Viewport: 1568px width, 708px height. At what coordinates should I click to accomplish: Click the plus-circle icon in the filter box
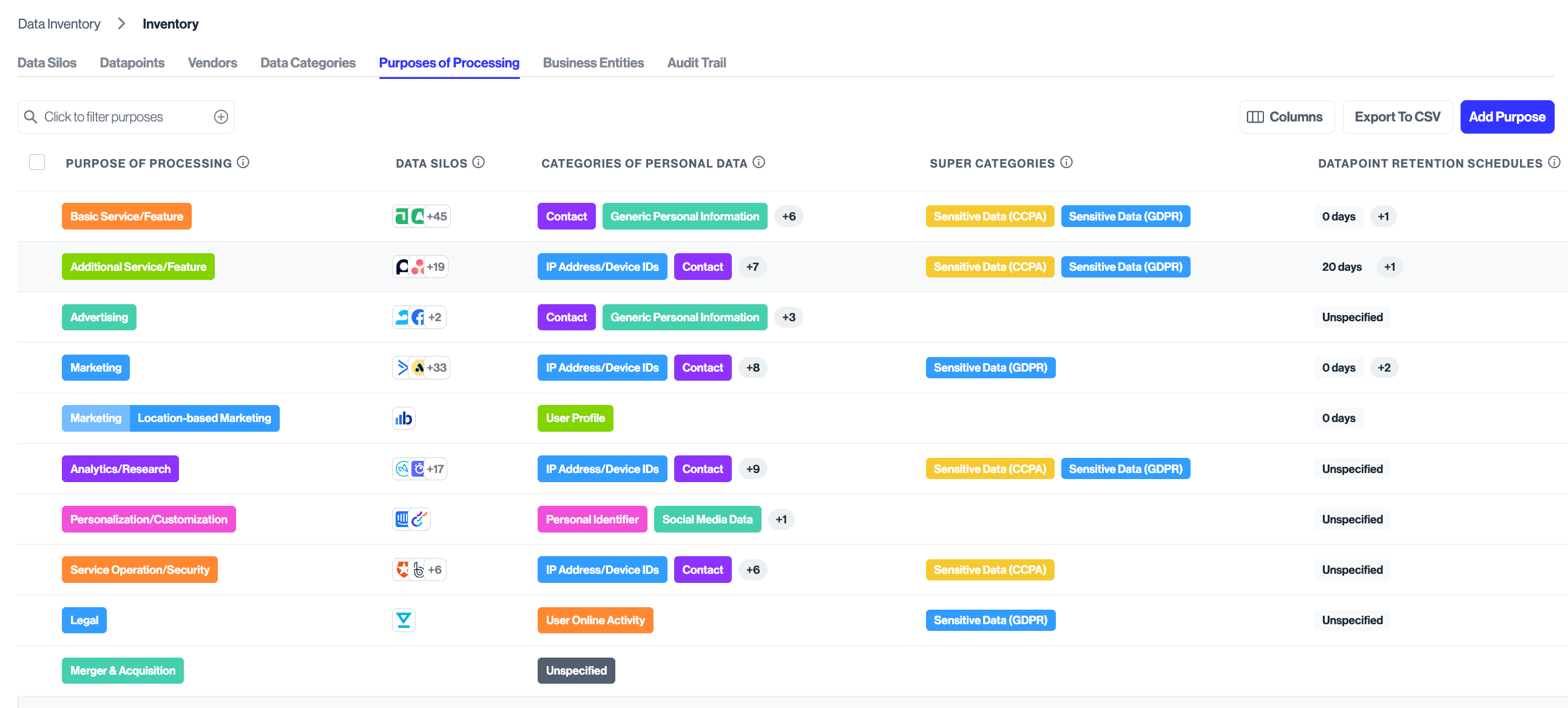pyautogui.click(x=221, y=117)
